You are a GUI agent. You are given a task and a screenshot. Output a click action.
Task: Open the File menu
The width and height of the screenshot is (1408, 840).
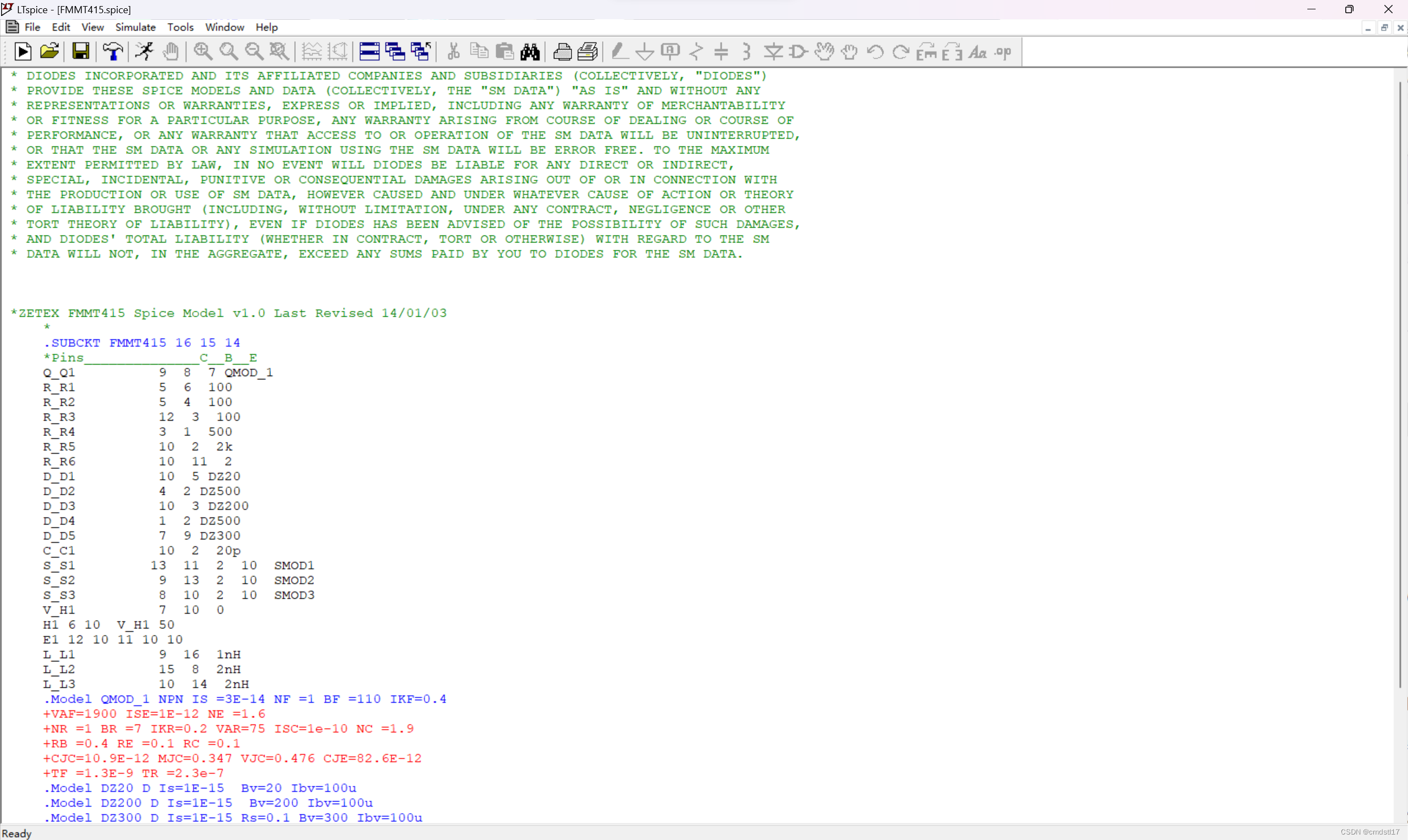(32, 27)
